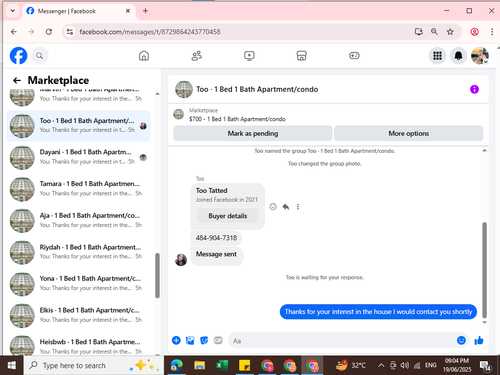This screenshot has width=500, height=375.
Task: Click the sender avatar beside Message sent
Action: (181, 260)
